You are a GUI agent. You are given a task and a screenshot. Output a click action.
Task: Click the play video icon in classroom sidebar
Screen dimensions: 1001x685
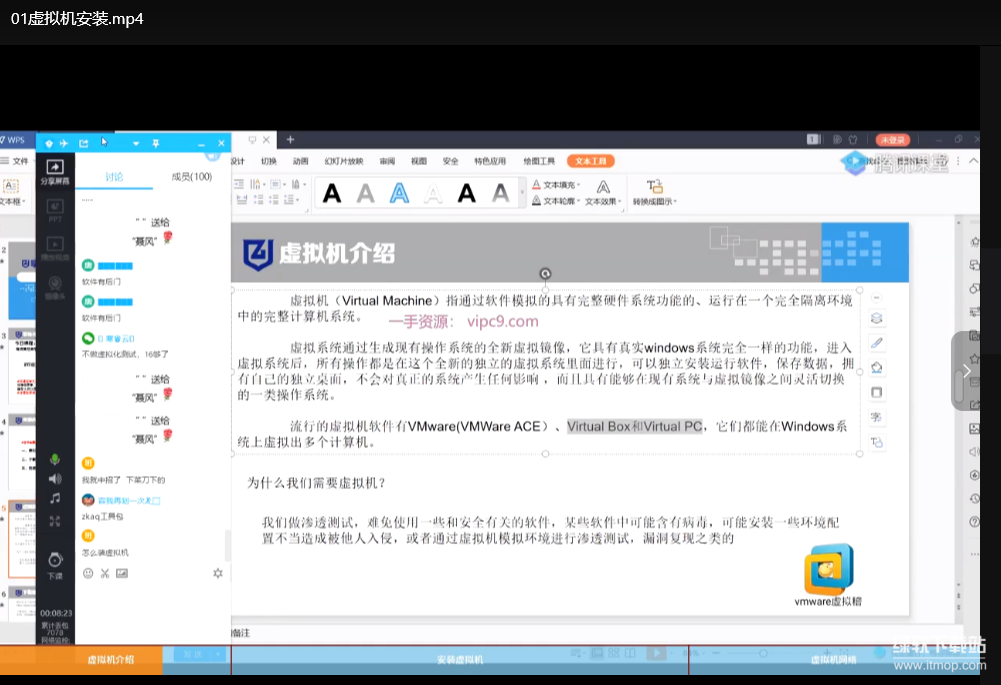tap(55, 248)
